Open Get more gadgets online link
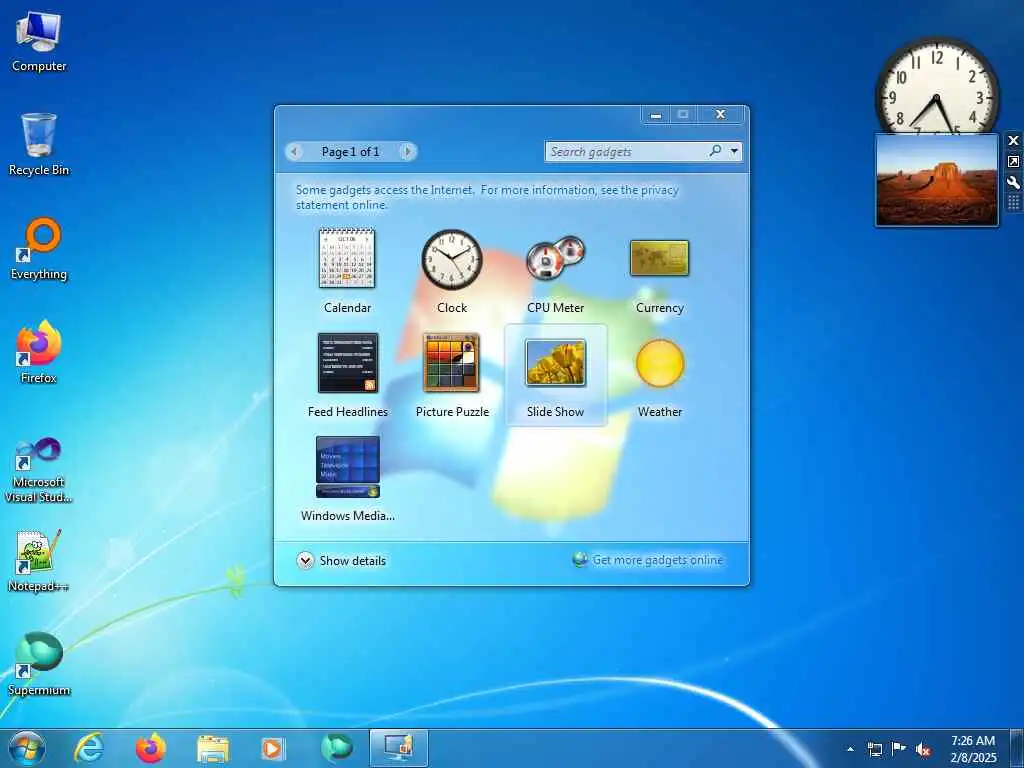 click(x=648, y=560)
